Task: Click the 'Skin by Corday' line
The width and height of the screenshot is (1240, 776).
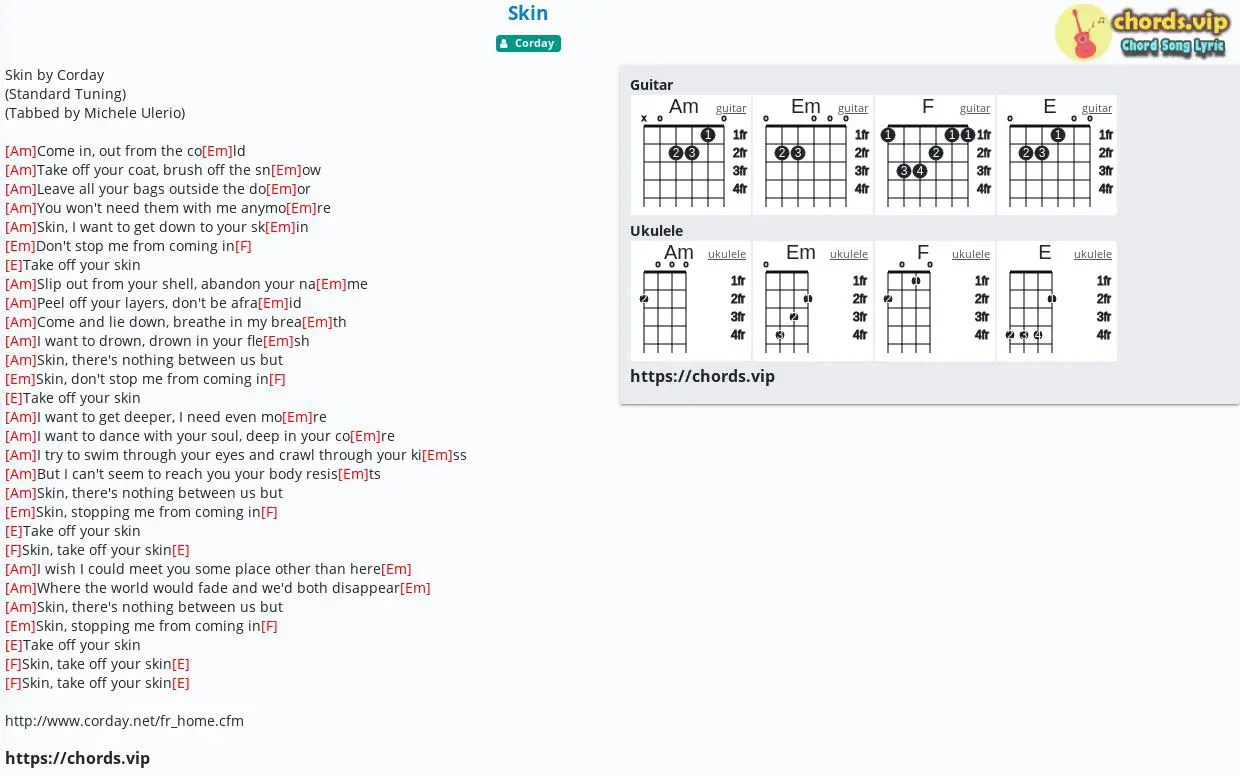Action: 55,75
